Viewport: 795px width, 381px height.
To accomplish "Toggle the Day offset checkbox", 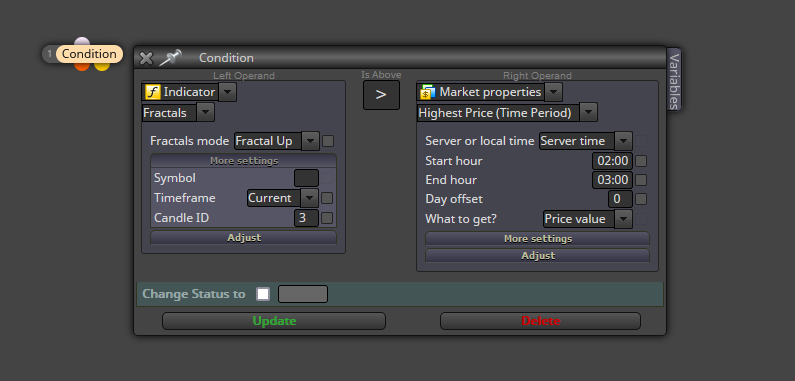I will tap(641, 199).
